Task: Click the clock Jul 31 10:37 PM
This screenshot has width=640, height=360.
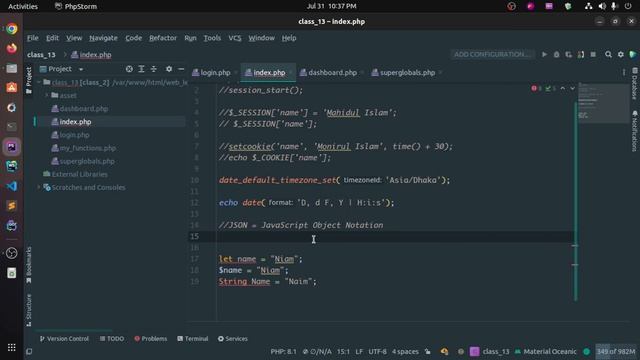Action: point(331,6)
